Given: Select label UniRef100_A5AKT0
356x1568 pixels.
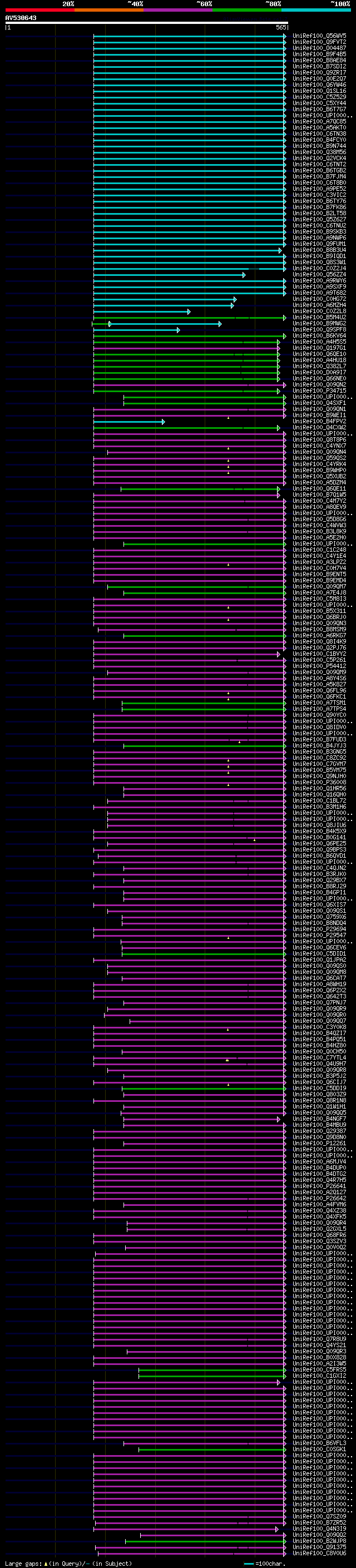Looking at the screenshot, I should tap(319, 128).
